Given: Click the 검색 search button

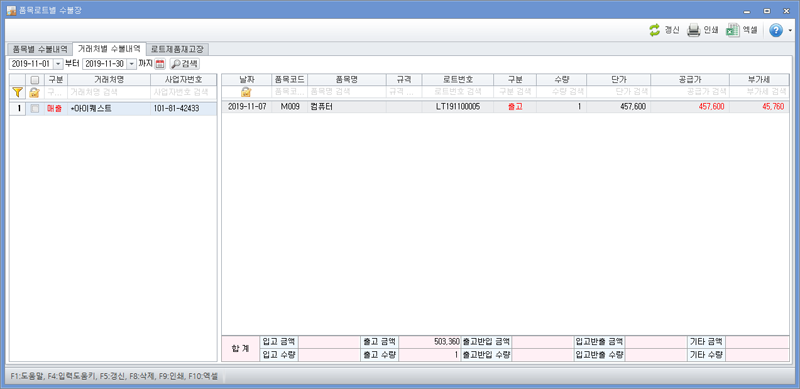Looking at the screenshot, I should [185, 64].
